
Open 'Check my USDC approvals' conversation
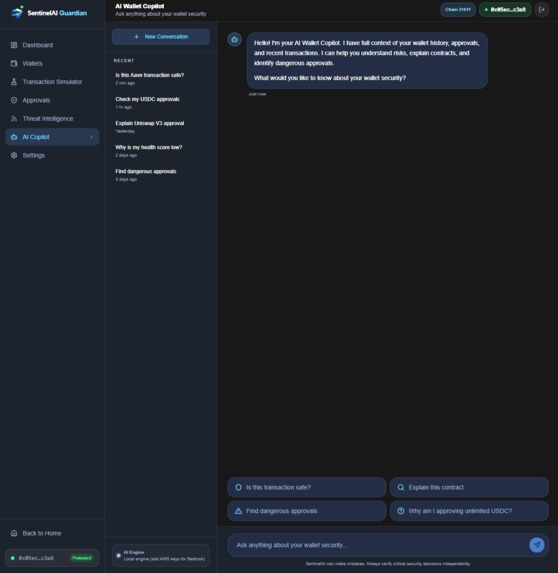pos(161,103)
